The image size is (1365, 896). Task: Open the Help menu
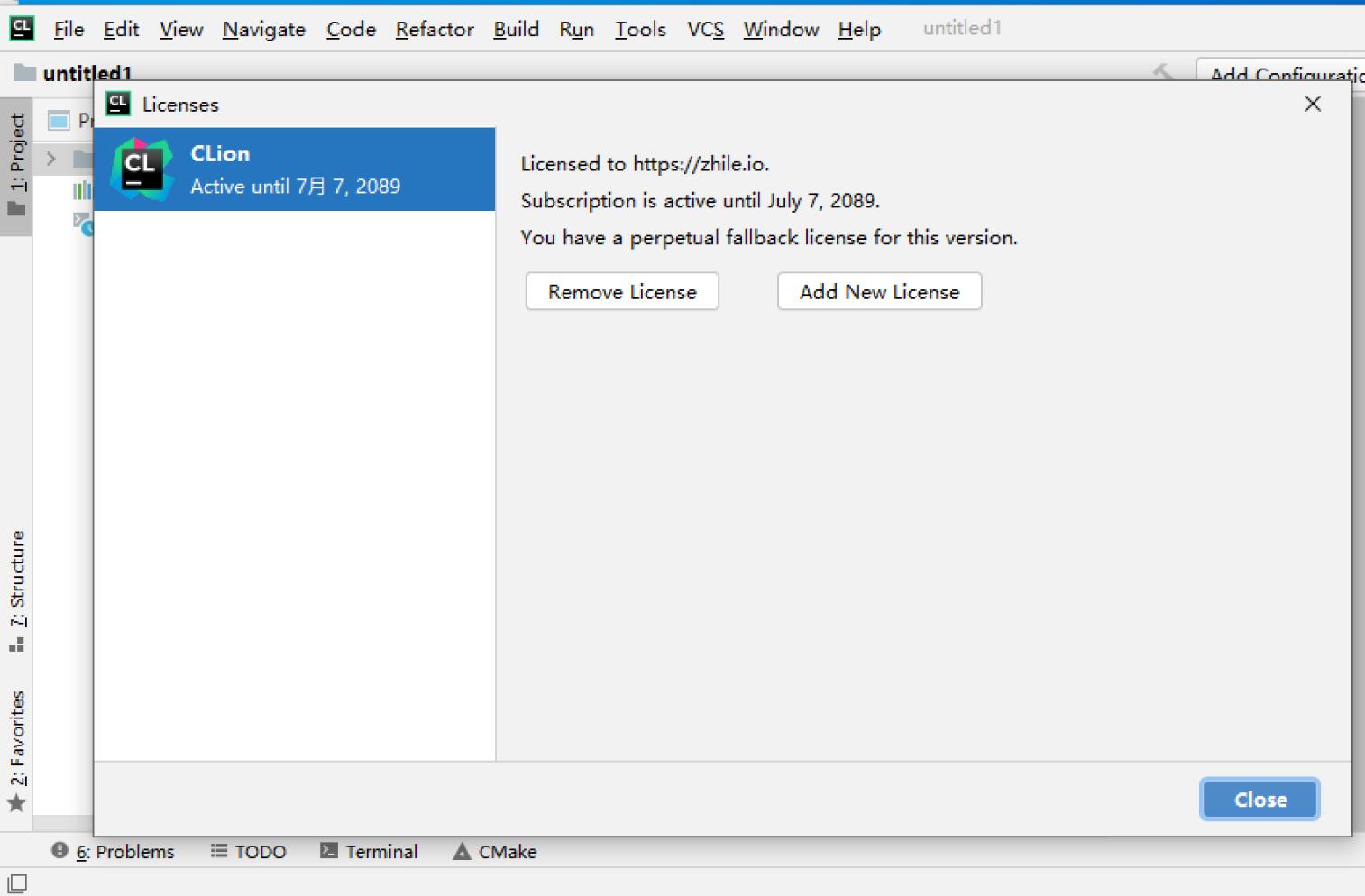pos(859,29)
